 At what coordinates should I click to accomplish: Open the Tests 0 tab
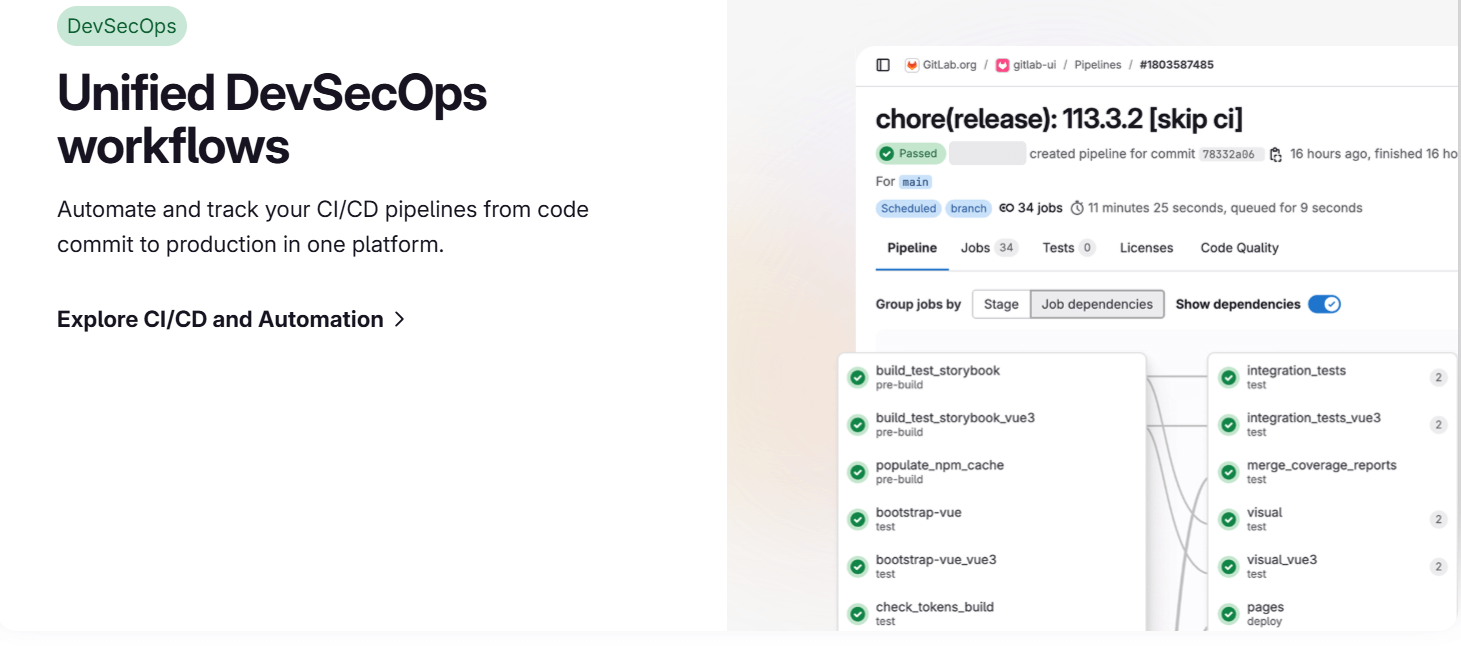1069,248
